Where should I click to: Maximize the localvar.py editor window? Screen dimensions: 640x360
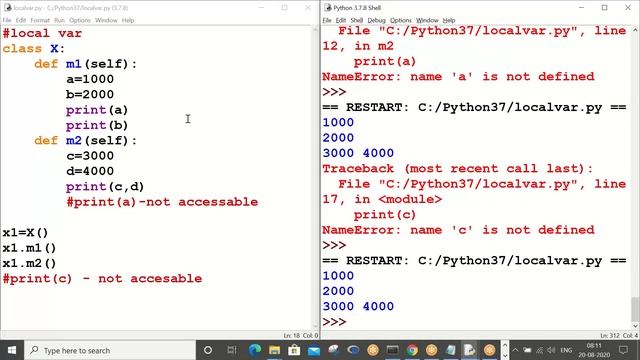284,8
